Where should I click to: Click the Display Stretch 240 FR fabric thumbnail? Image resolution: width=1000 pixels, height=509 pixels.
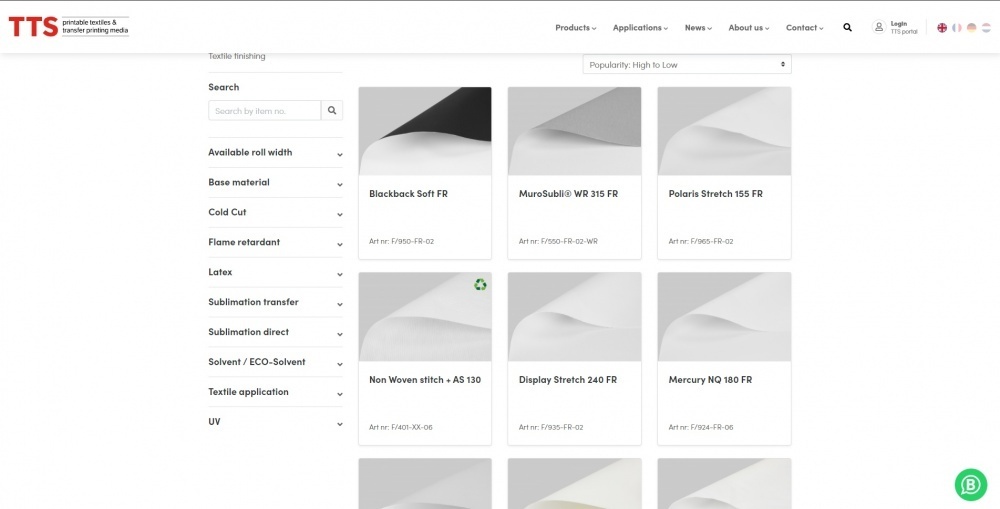click(575, 317)
